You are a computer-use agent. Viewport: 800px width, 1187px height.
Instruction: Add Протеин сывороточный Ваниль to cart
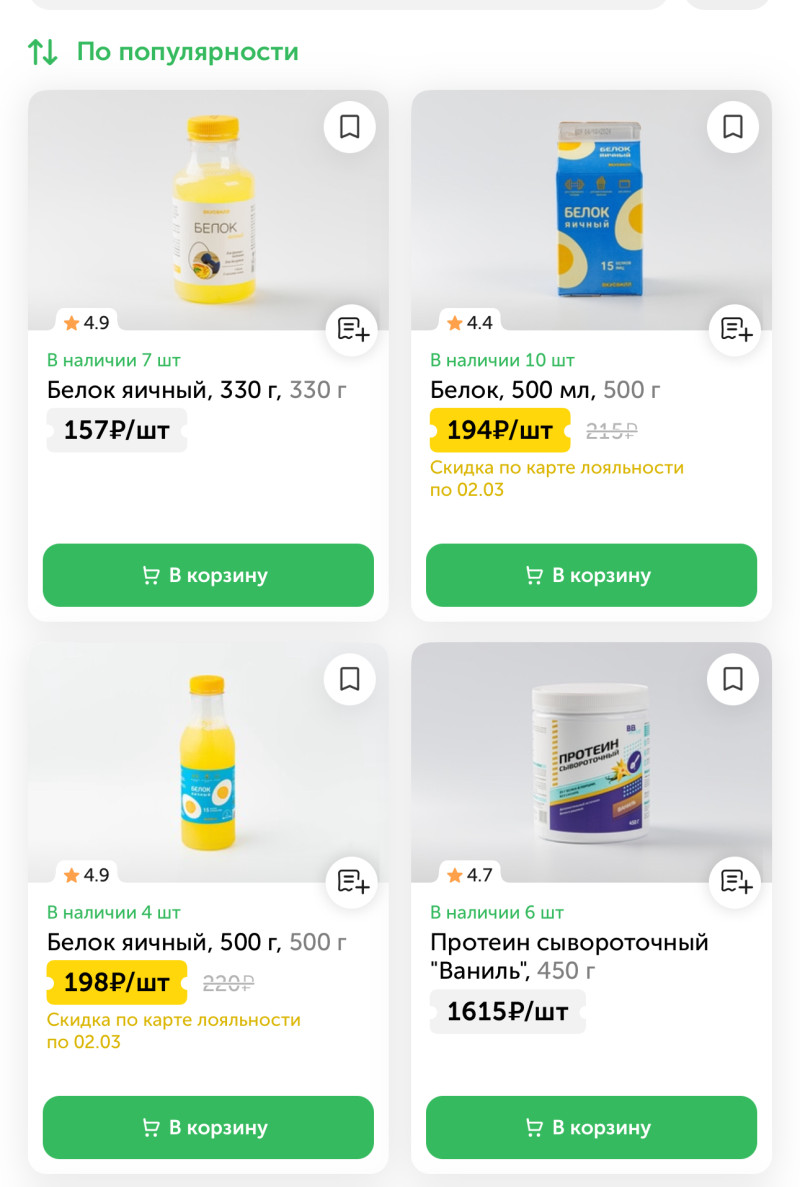[x=591, y=1127]
